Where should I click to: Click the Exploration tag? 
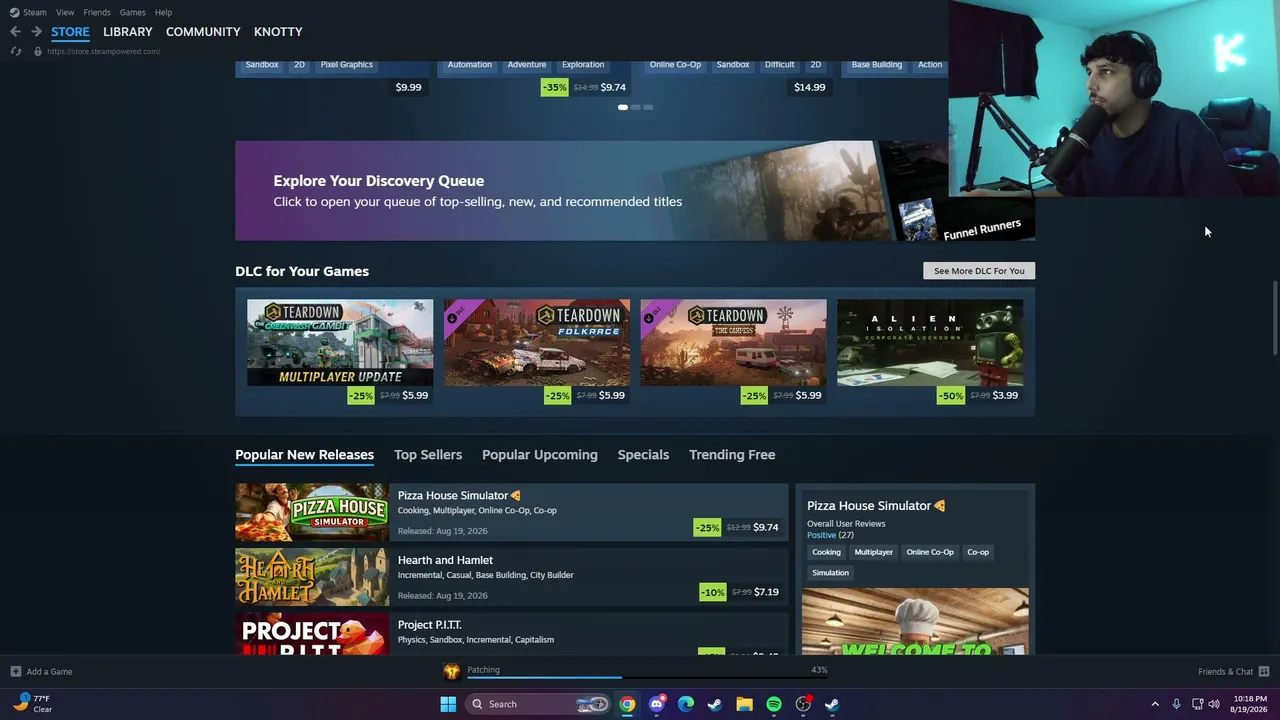pyautogui.click(x=583, y=65)
